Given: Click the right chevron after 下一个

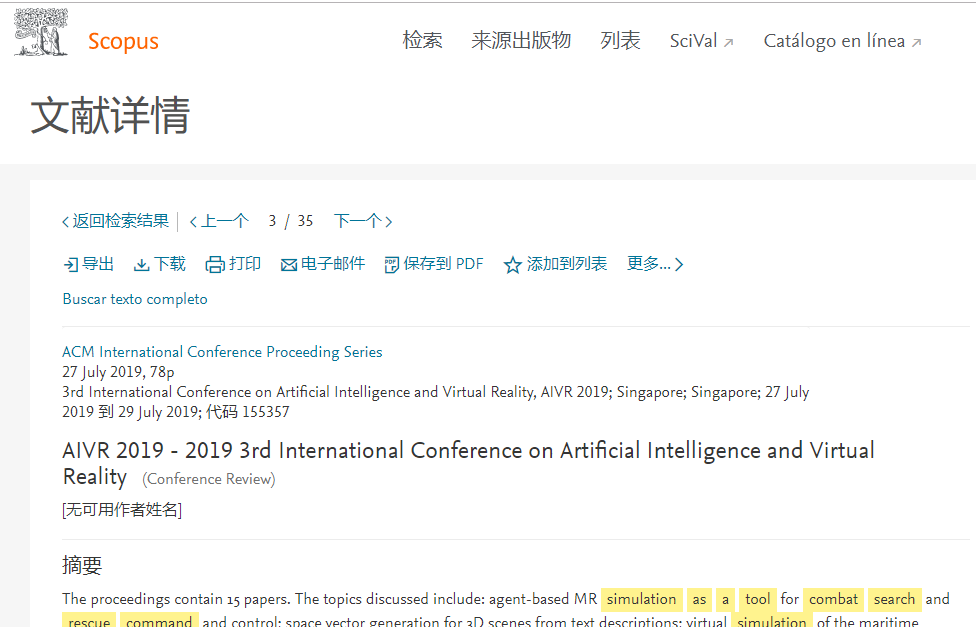Looking at the screenshot, I should 388,222.
